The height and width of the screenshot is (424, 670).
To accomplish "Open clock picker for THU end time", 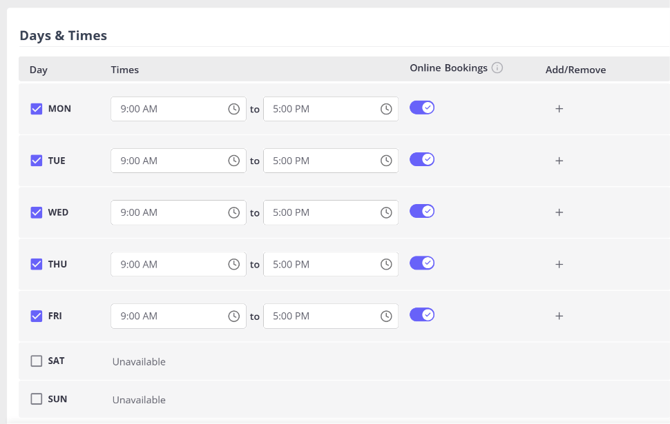I will tap(386, 264).
